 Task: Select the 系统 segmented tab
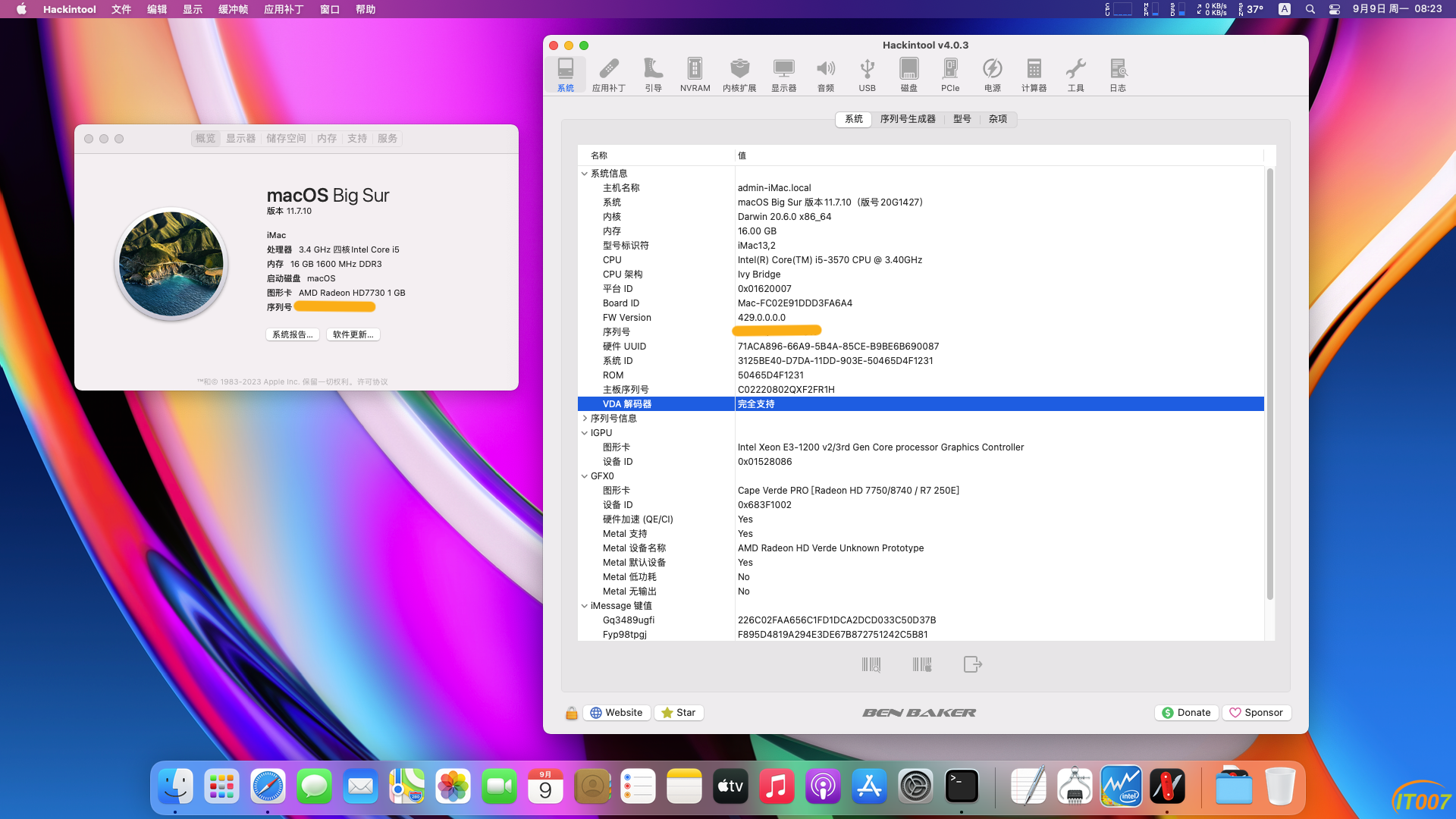[x=854, y=119]
